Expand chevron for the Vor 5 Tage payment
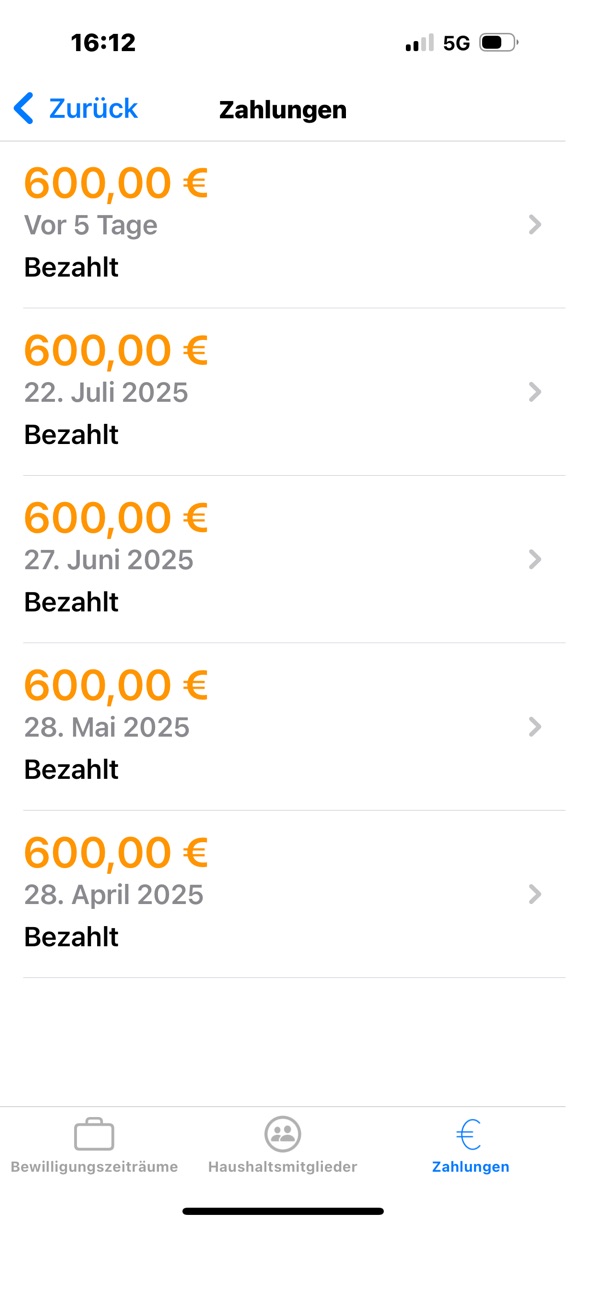The width and height of the screenshot is (596, 1290). click(535, 225)
